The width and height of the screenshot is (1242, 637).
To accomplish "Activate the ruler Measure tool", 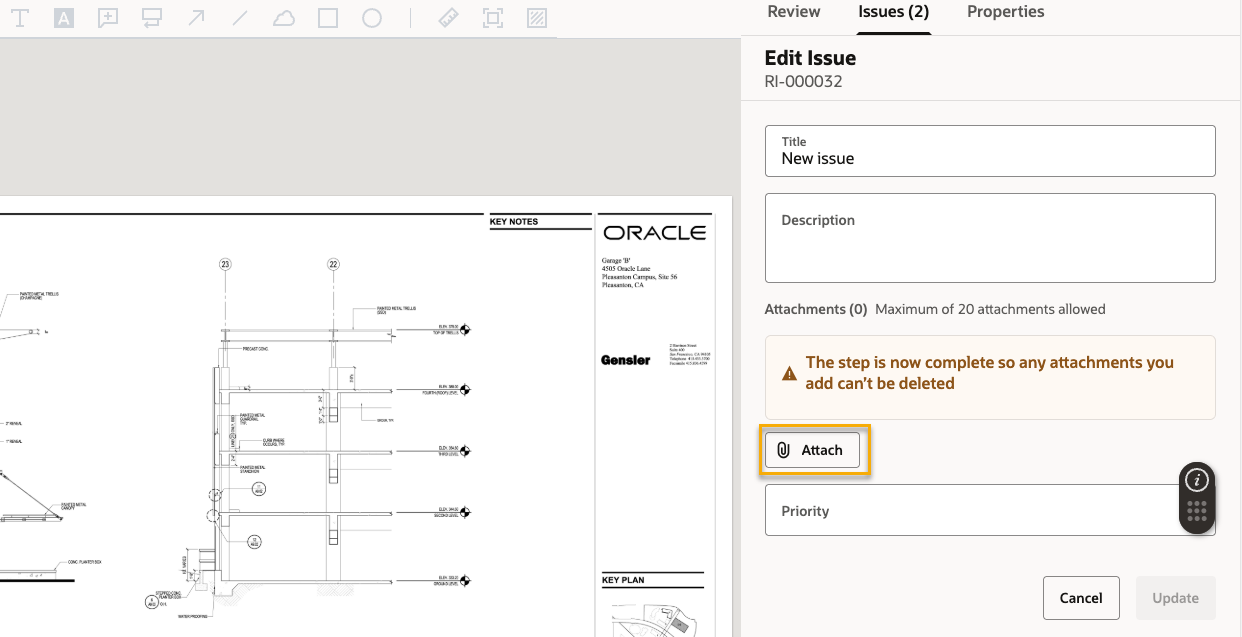I will (x=448, y=18).
